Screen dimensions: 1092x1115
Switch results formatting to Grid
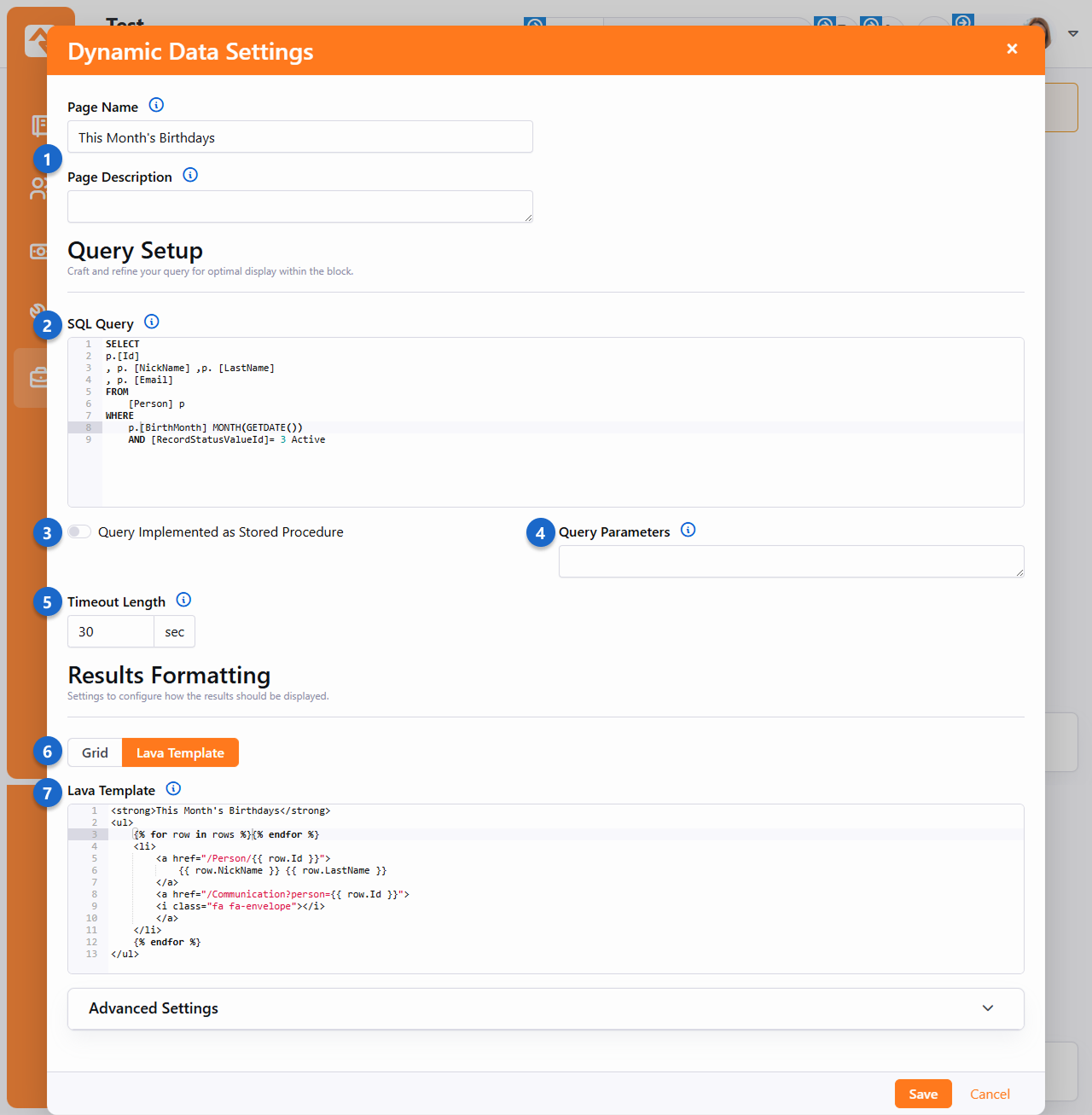pyautogui.click(x=95, y=752)
